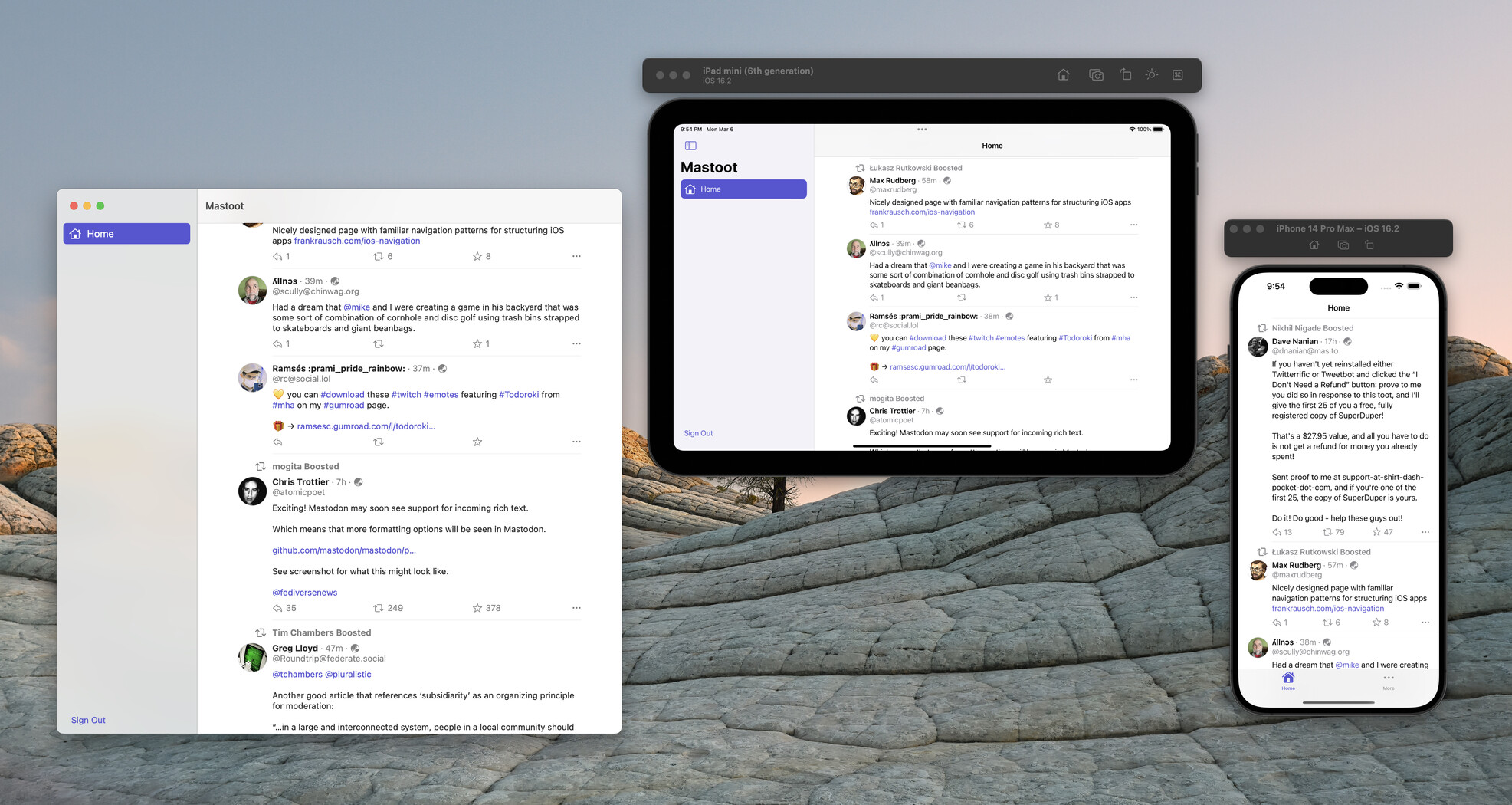Click the @fediversenews mention in the Mac window
Screen dimensions: 1512x805
click(x=305, y=592)
